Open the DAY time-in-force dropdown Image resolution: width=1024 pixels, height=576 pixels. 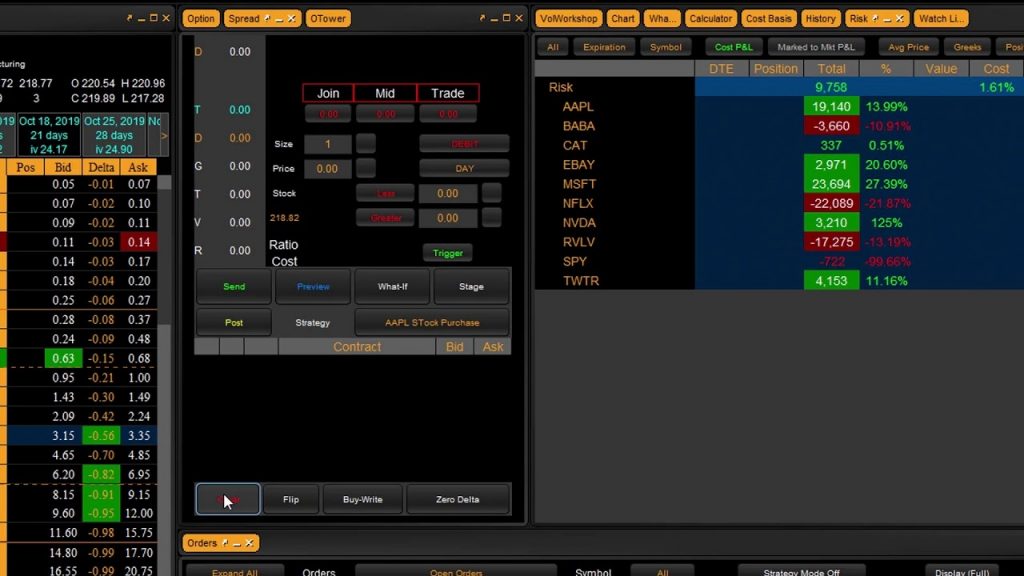click(x=464, y=168)
